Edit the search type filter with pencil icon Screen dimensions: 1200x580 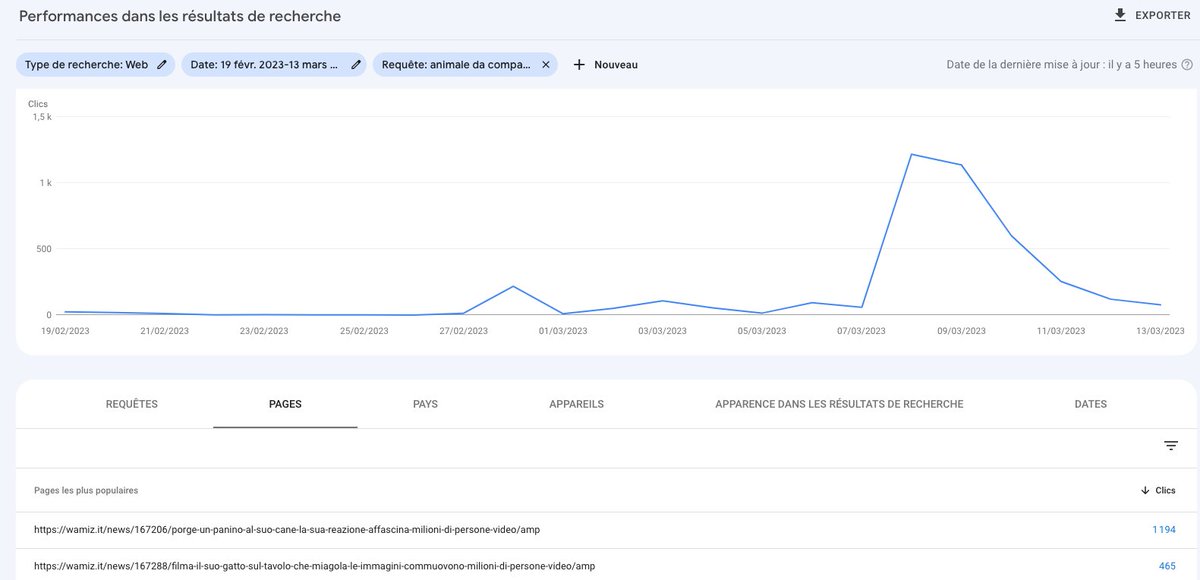point(161,63)
